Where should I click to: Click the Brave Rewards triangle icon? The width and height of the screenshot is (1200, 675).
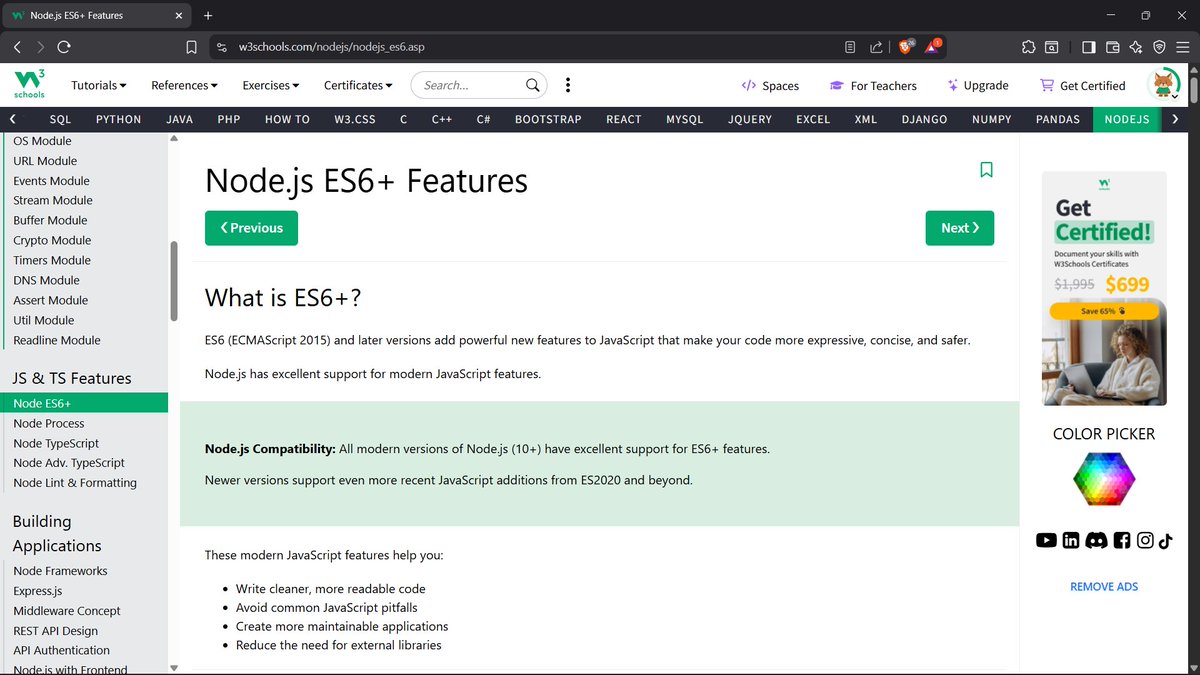pos(932,46)
